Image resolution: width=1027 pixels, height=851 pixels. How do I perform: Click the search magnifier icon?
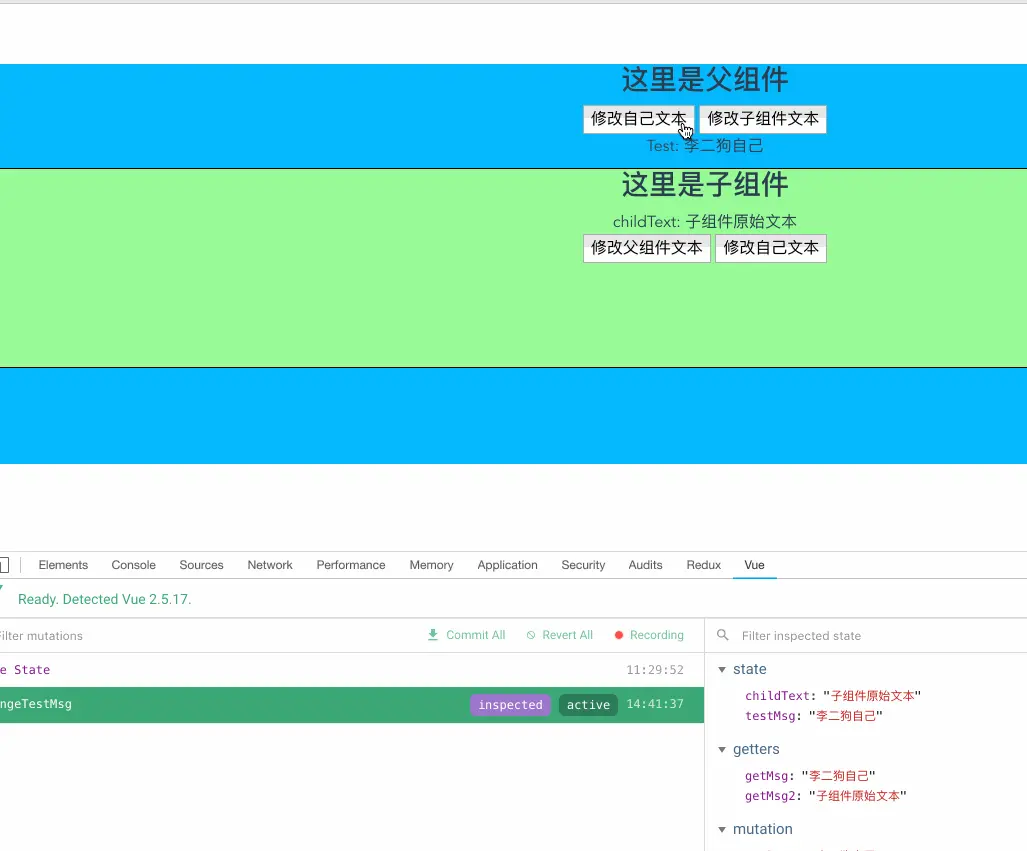722,635
